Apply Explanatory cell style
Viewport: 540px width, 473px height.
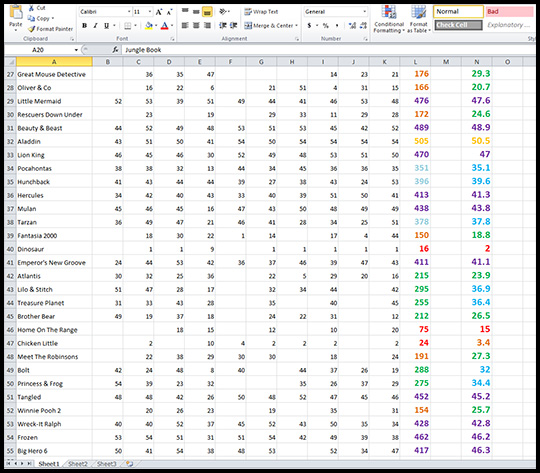(x=510, y=25)
